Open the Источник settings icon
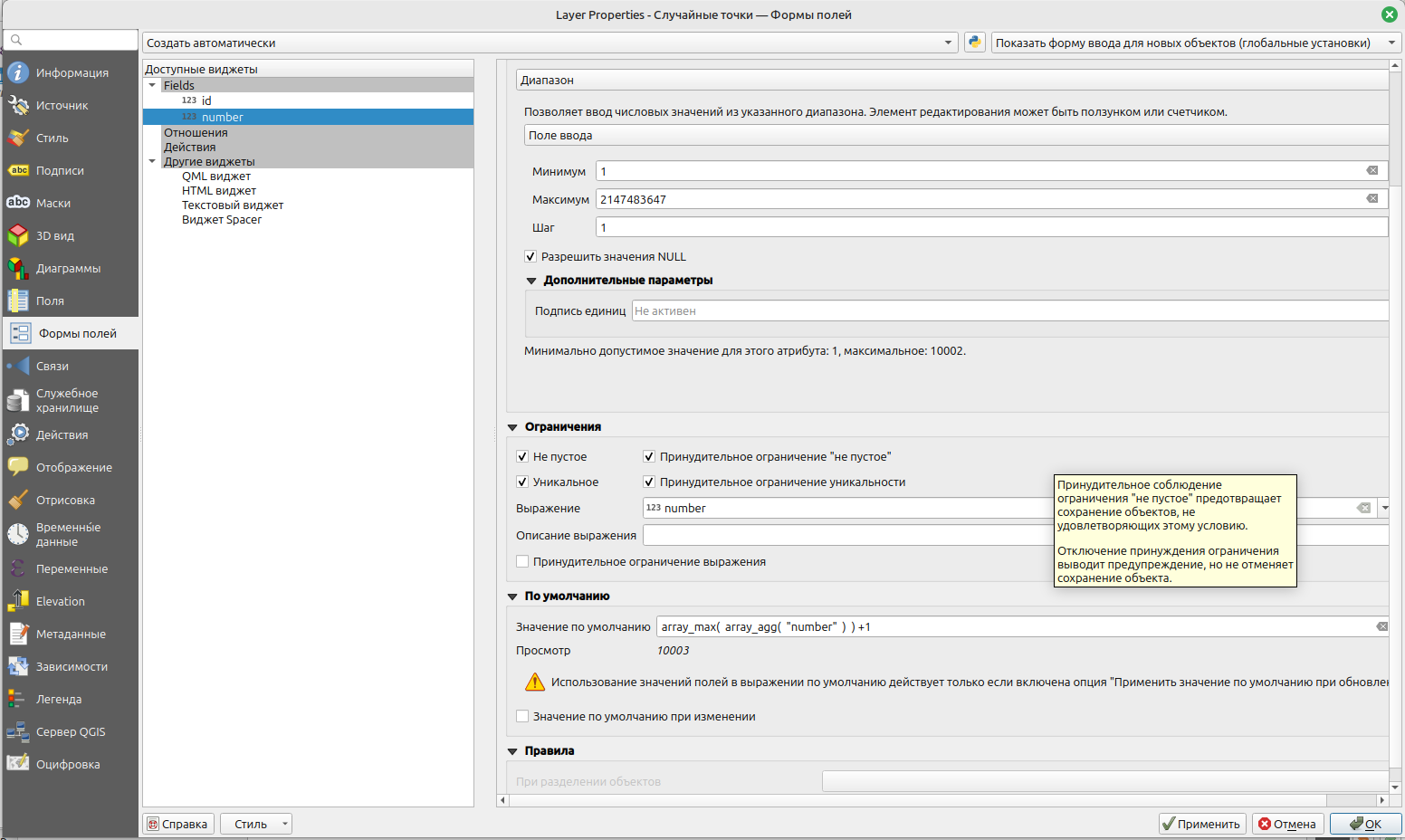The width and height of the screenshot is (1405, 840). (x=18, y=106)
